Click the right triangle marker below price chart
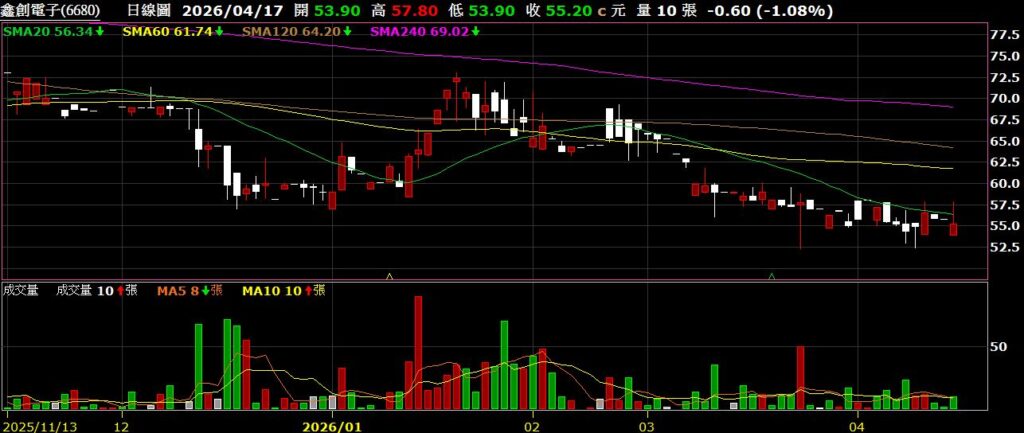Viewport: 1024px width, 433px height. tap(771, 274)
